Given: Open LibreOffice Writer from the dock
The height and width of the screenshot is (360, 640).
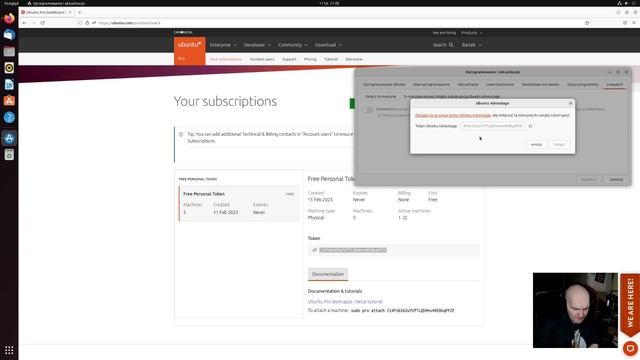Looking at the screenshot, I should [9, 84].
